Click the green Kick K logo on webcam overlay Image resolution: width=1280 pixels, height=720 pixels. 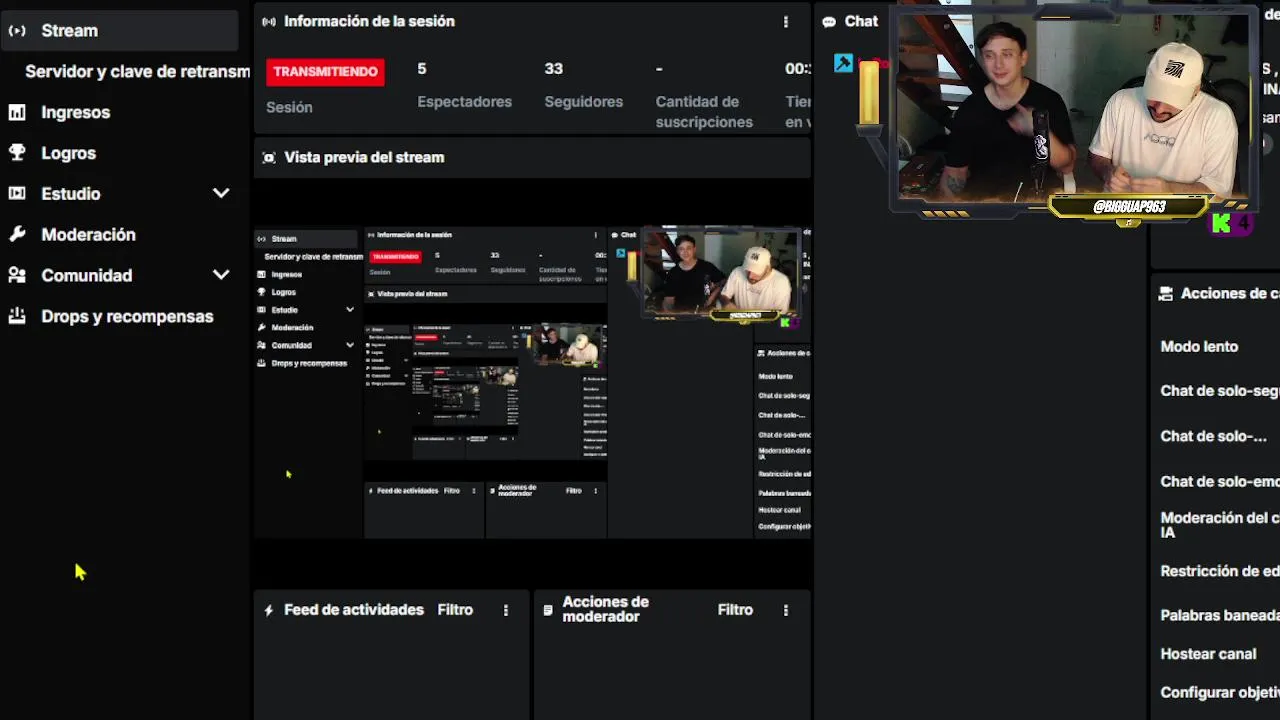1221,223
